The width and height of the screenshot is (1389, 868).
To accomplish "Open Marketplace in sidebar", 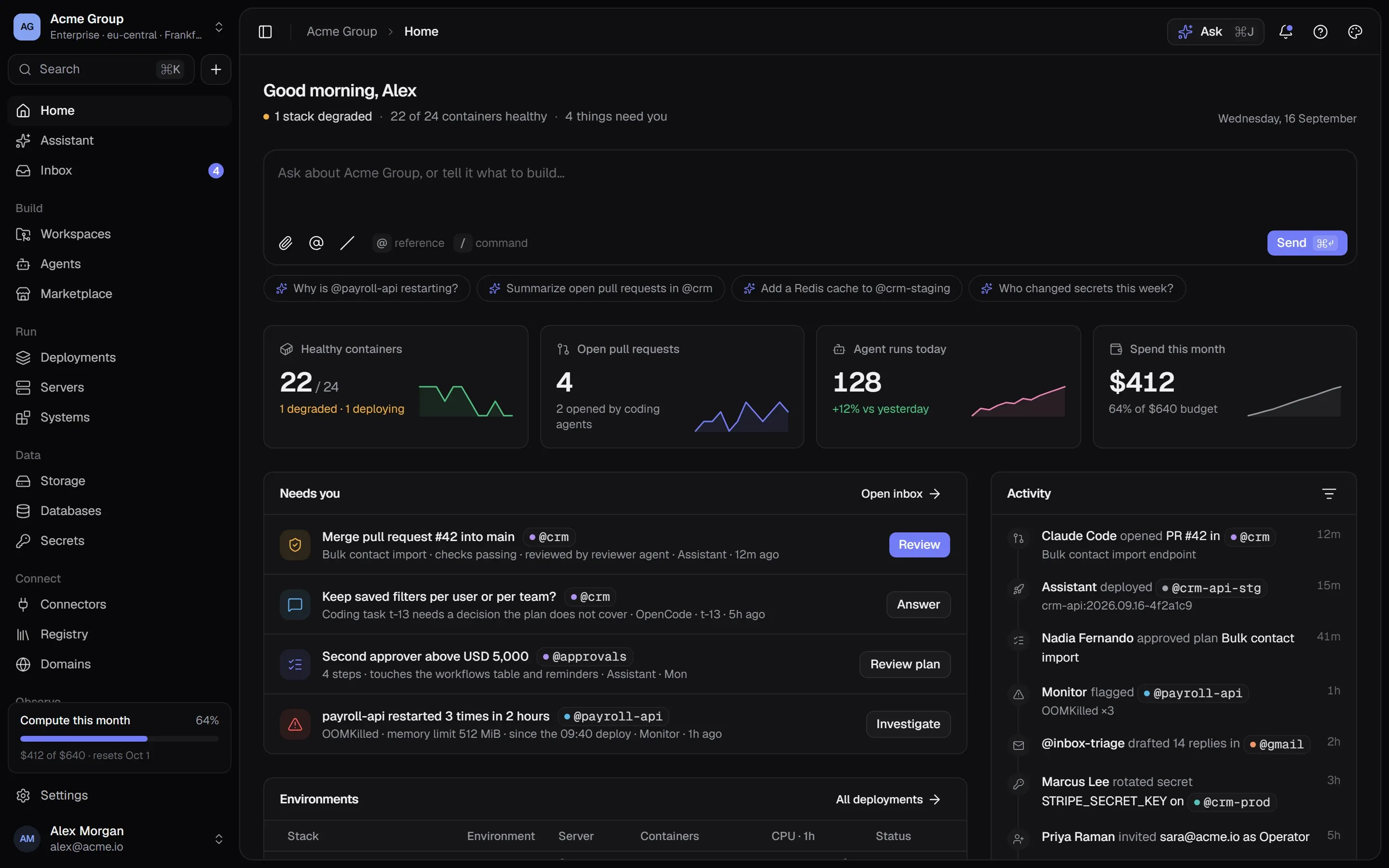I will tap(120, 294).
